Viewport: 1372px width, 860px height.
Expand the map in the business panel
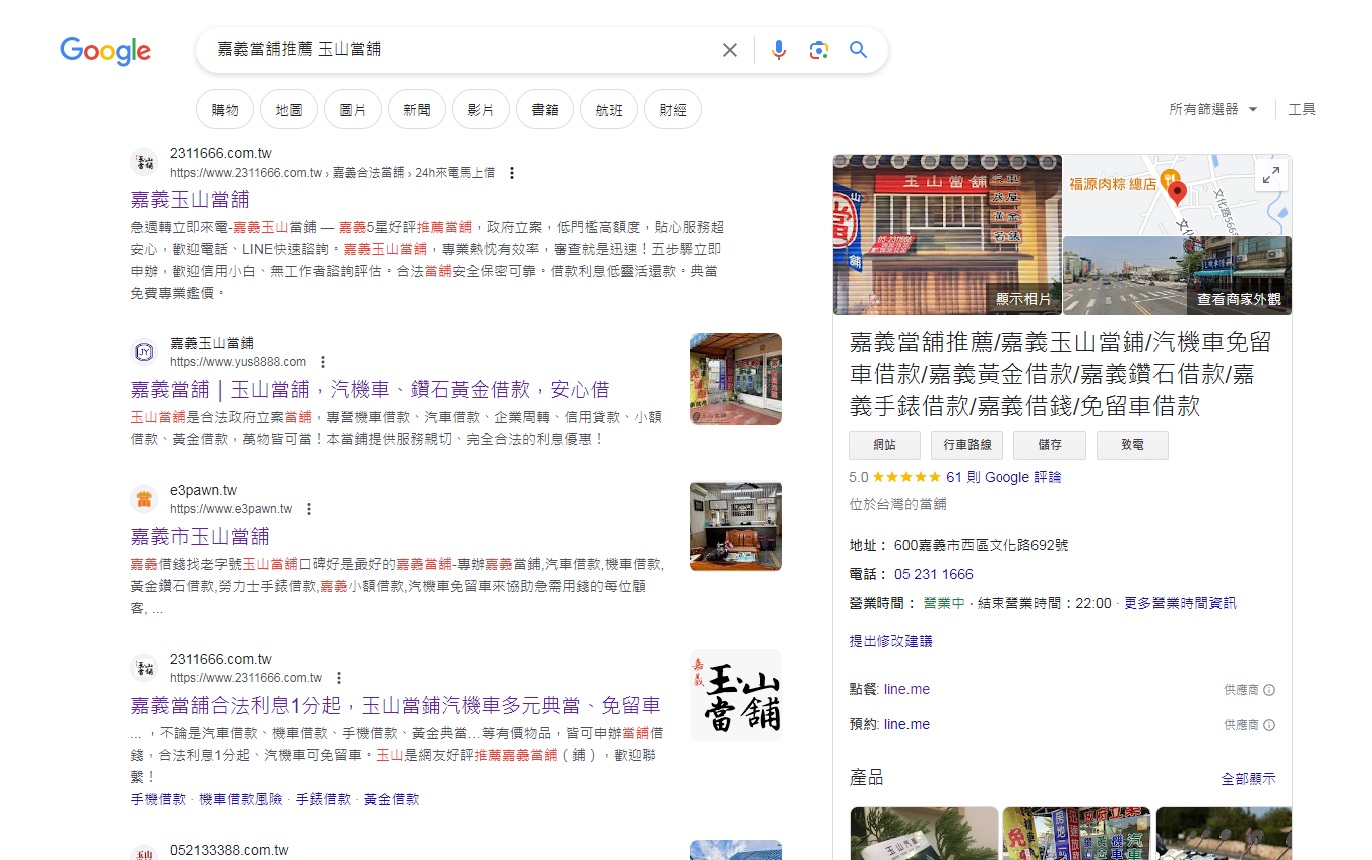tap(1270, 176)
